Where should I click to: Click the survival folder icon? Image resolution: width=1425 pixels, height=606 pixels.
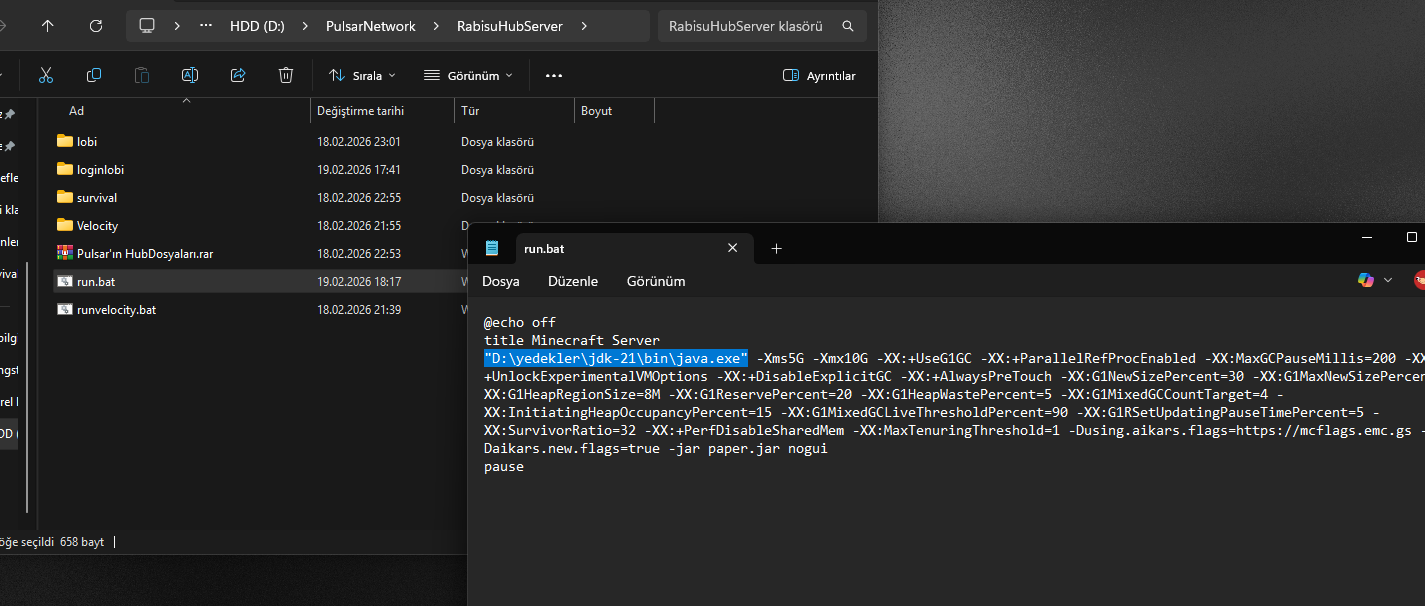click(x=65, y=197)
